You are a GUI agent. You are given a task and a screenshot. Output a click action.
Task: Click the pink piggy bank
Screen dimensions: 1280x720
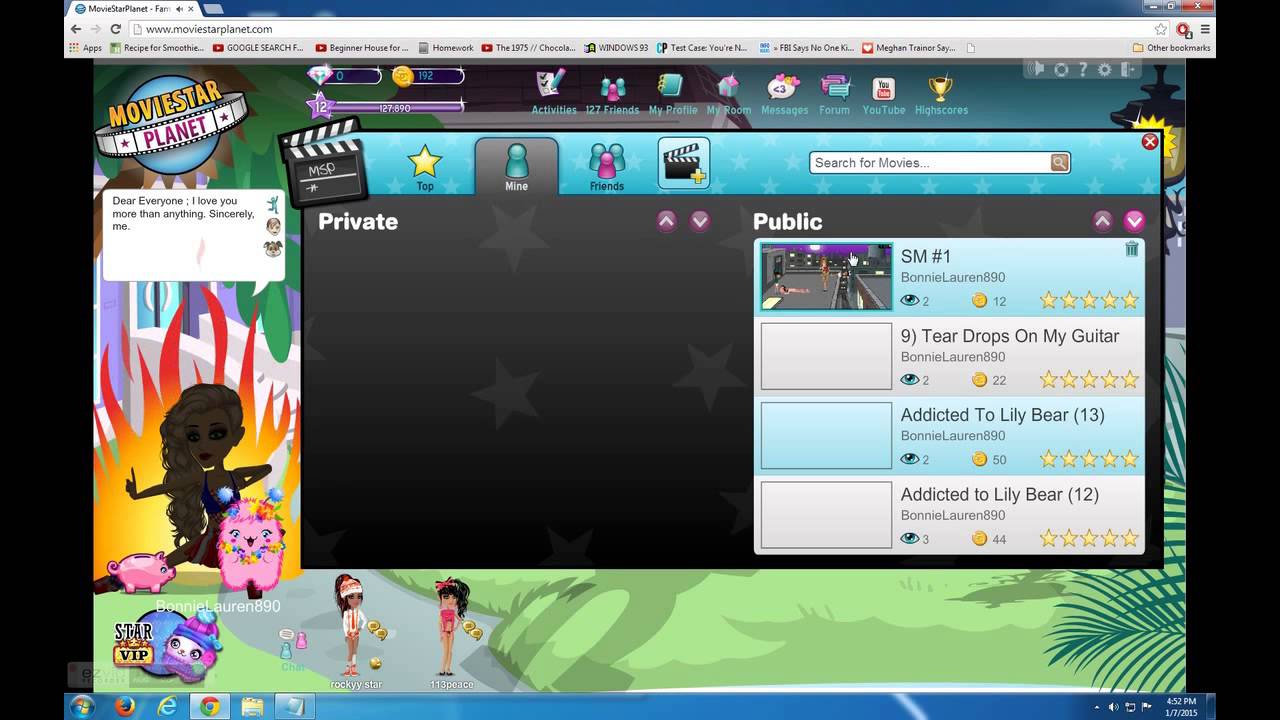tap(140, 572)
